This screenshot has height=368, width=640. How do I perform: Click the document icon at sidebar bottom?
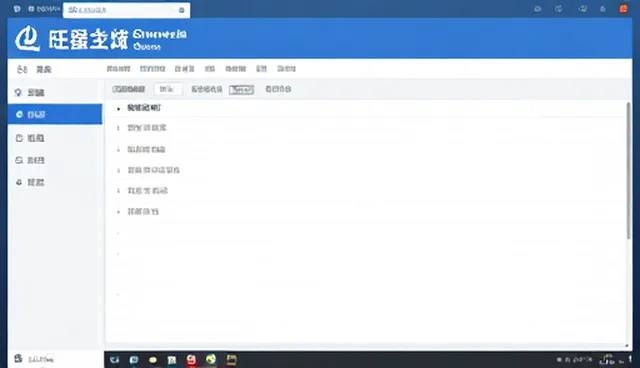click(18, 359)
